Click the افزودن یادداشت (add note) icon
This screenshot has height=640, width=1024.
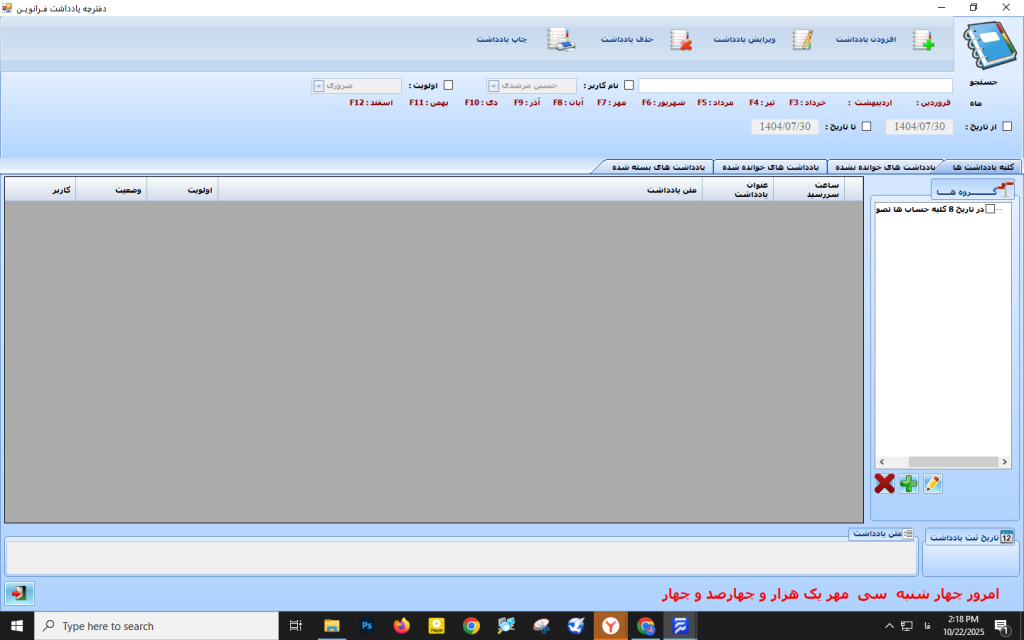click(923, 40)
